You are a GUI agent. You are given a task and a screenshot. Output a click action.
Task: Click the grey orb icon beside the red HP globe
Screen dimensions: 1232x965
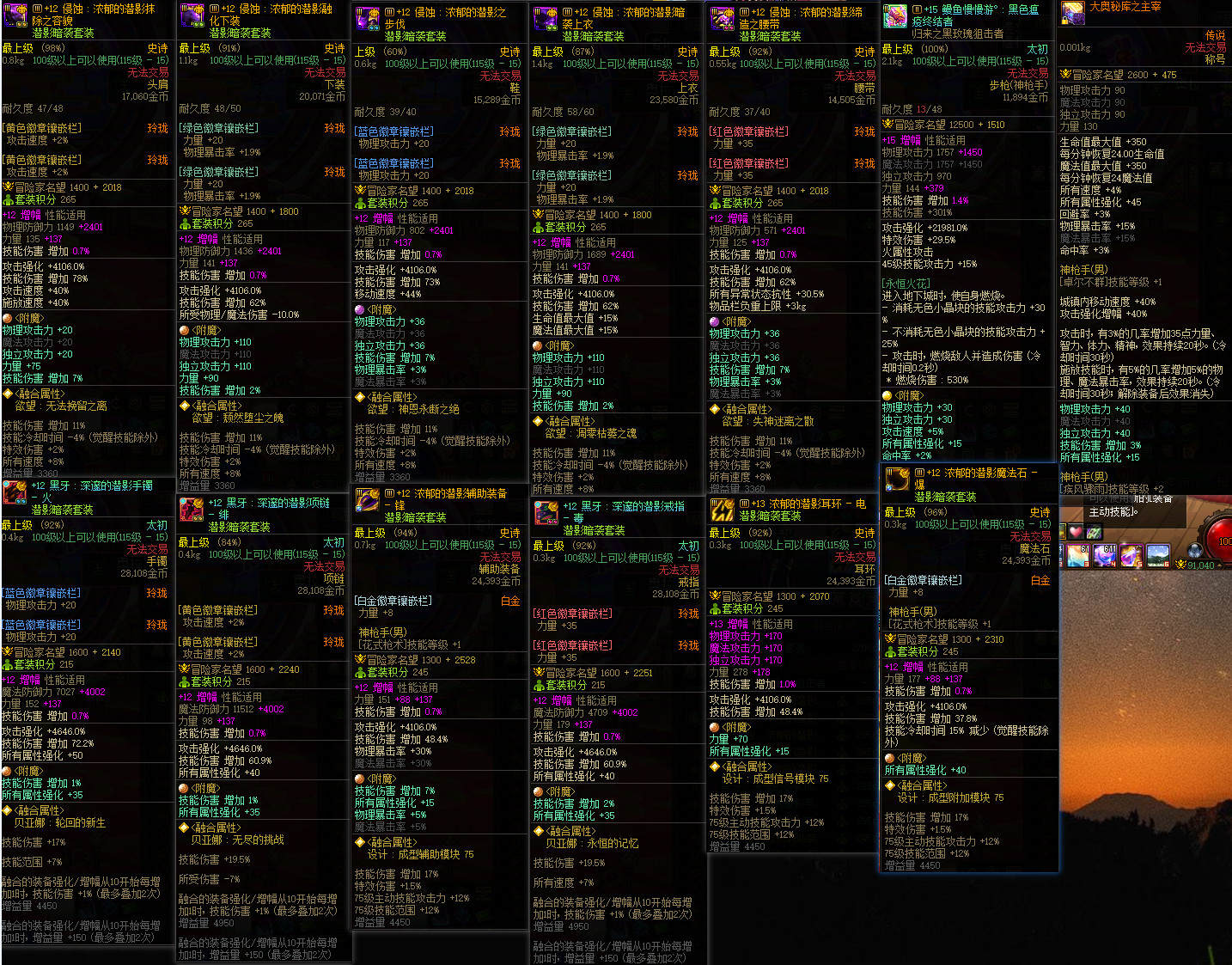coord(1195,551)
